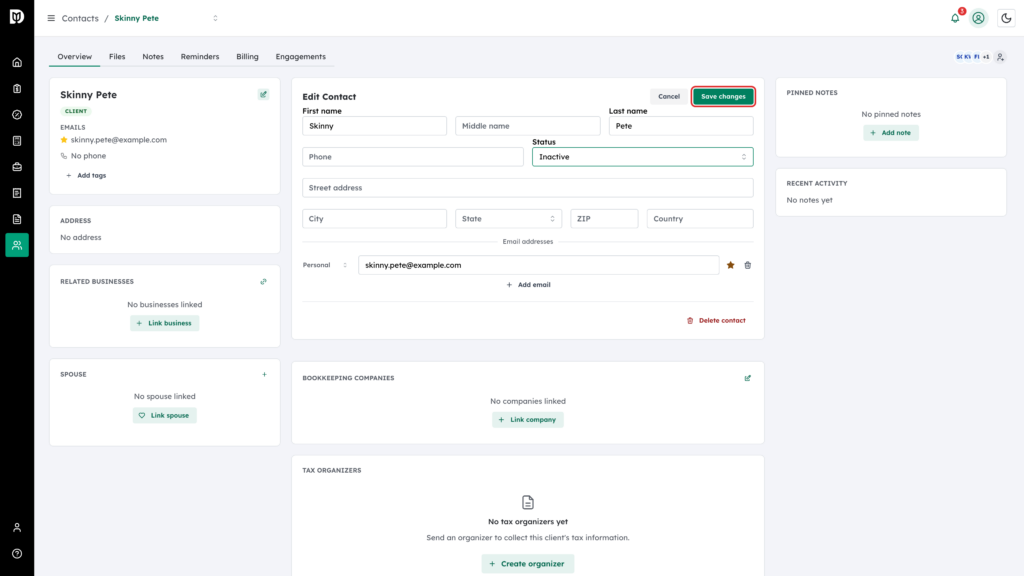
Task: Click Link company button
Action: [528, 420]
